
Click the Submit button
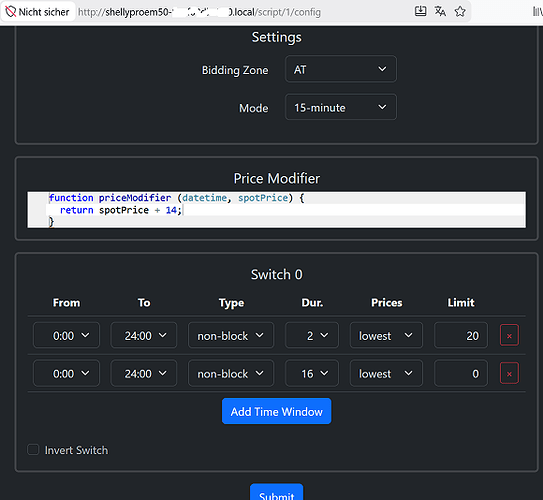pos(276,492)
